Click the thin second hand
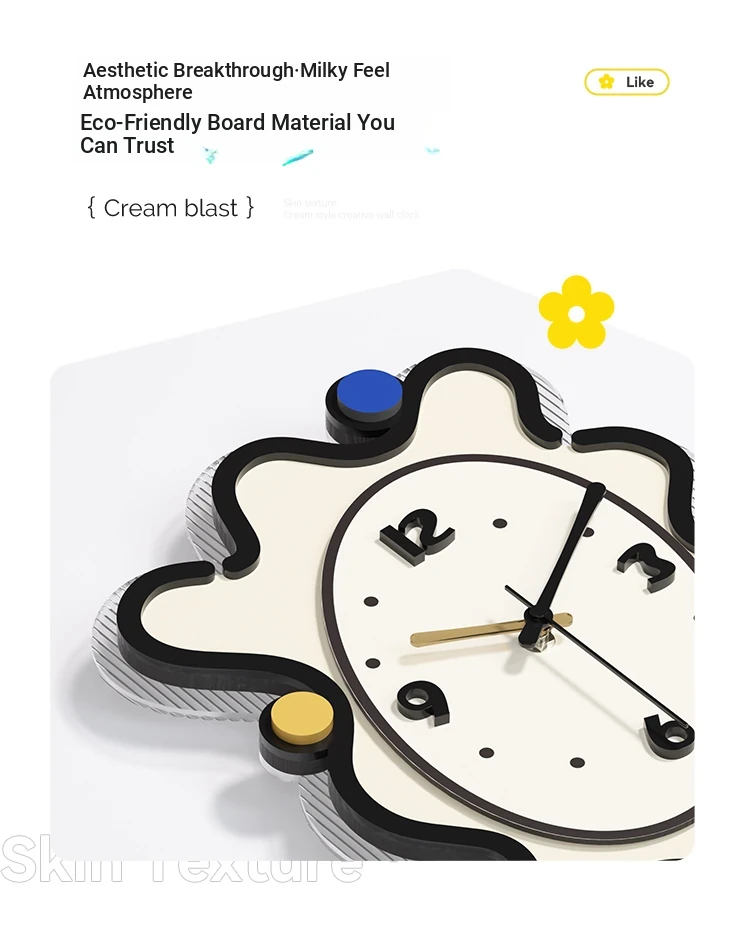The image size is (750, 930). coord(600,659)
